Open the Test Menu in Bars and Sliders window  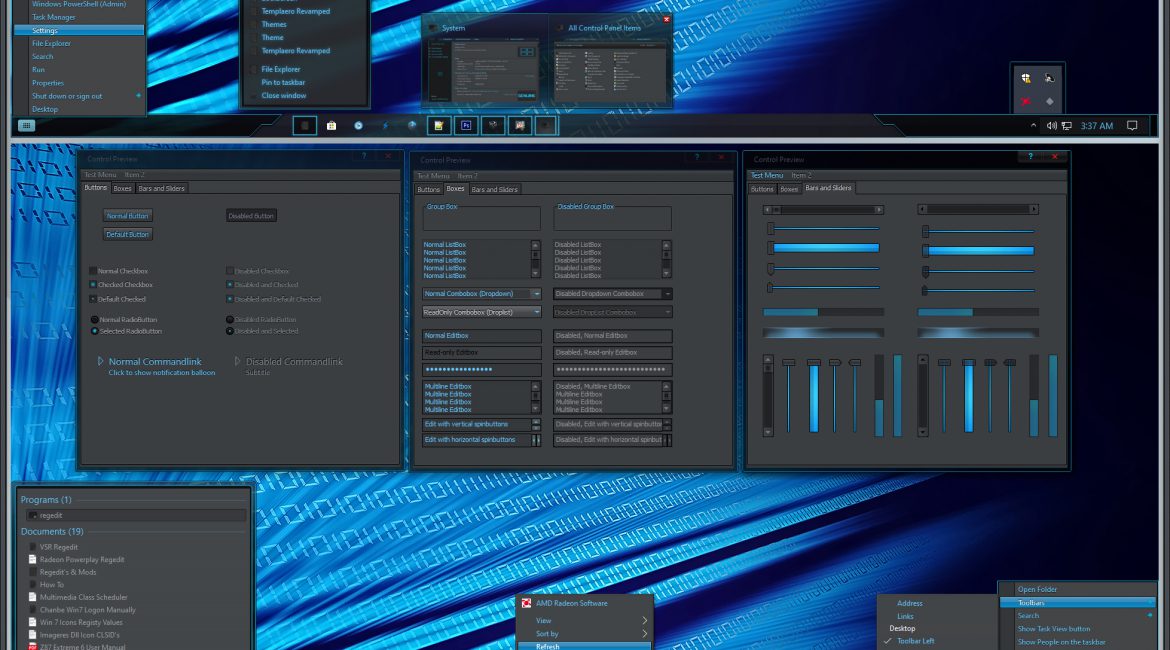pyautogui.click(x=767, y=175)
